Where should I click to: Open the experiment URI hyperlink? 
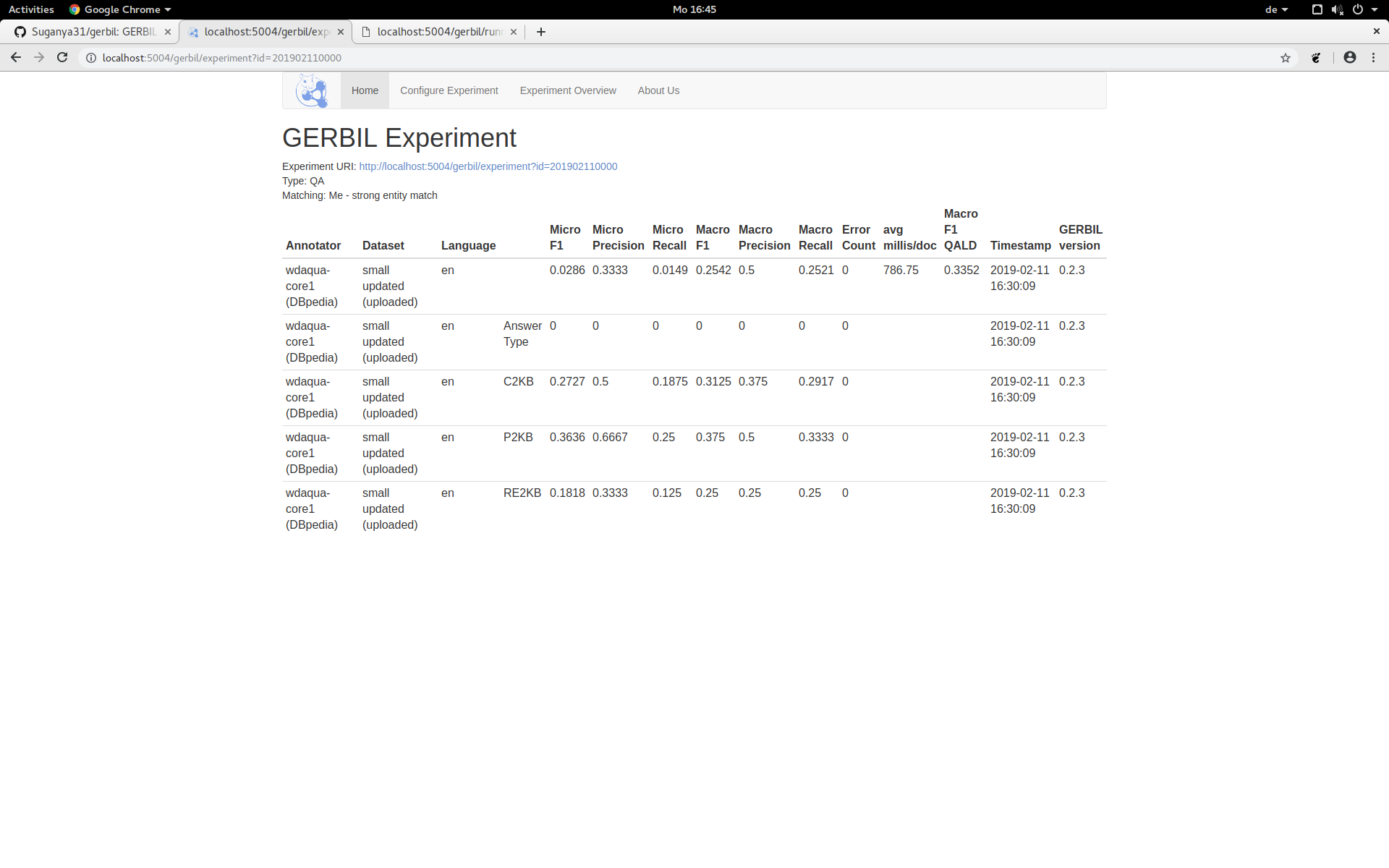point(488,166)
